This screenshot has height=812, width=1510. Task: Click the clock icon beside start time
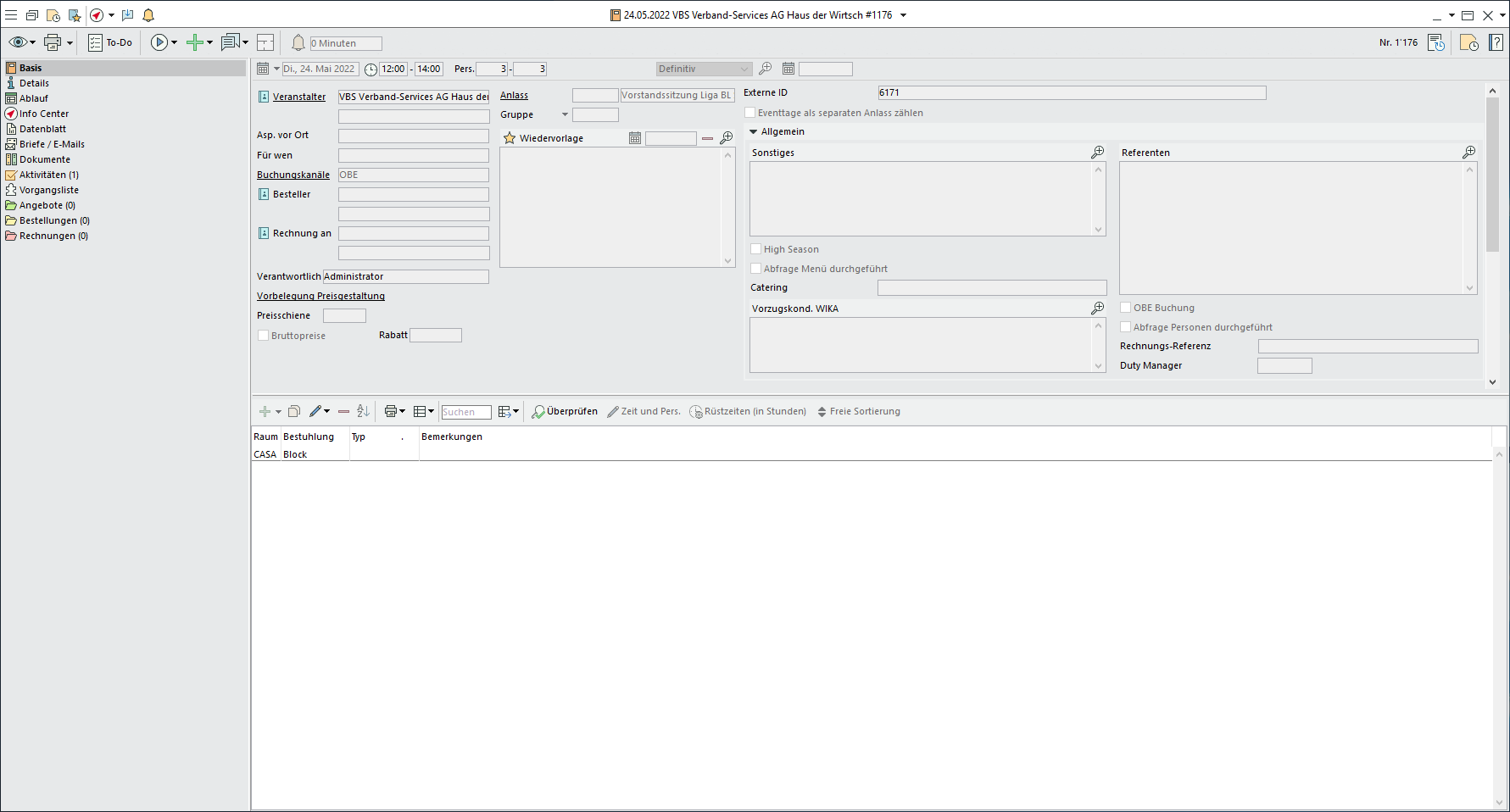point(371,70)
